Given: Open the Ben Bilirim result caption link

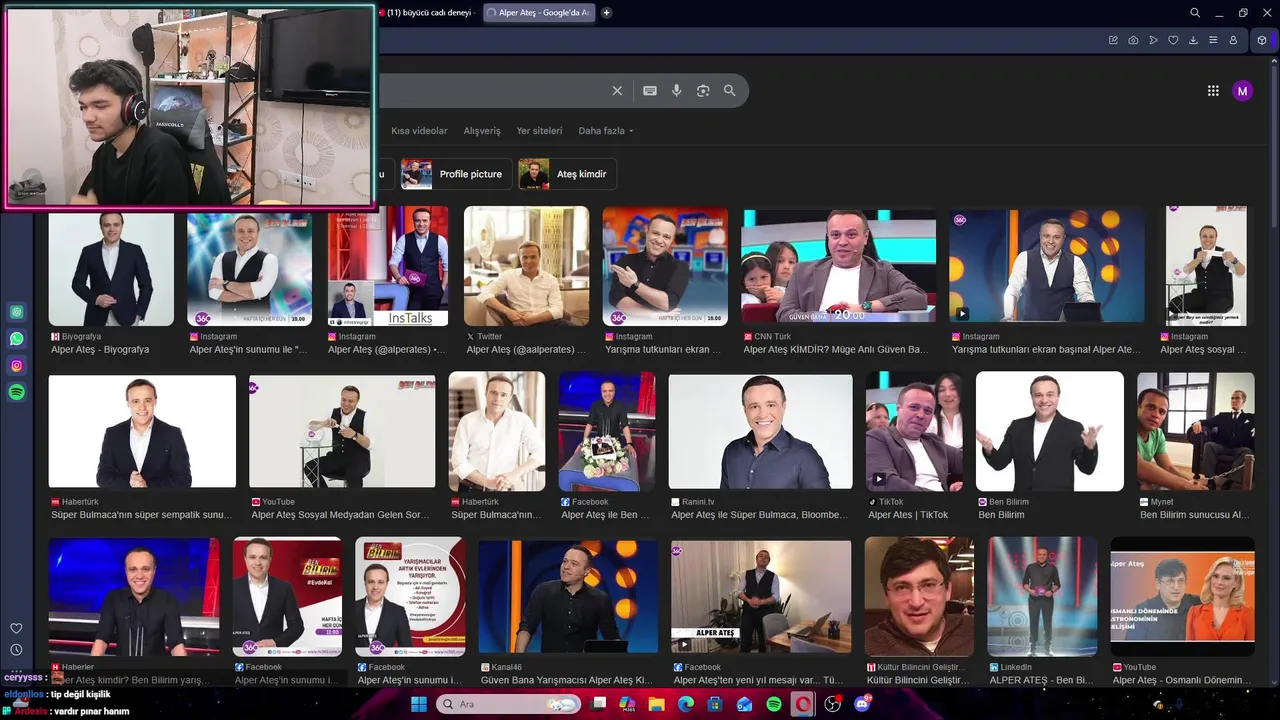Looking at the screenshot, I should coord(1001,515).
